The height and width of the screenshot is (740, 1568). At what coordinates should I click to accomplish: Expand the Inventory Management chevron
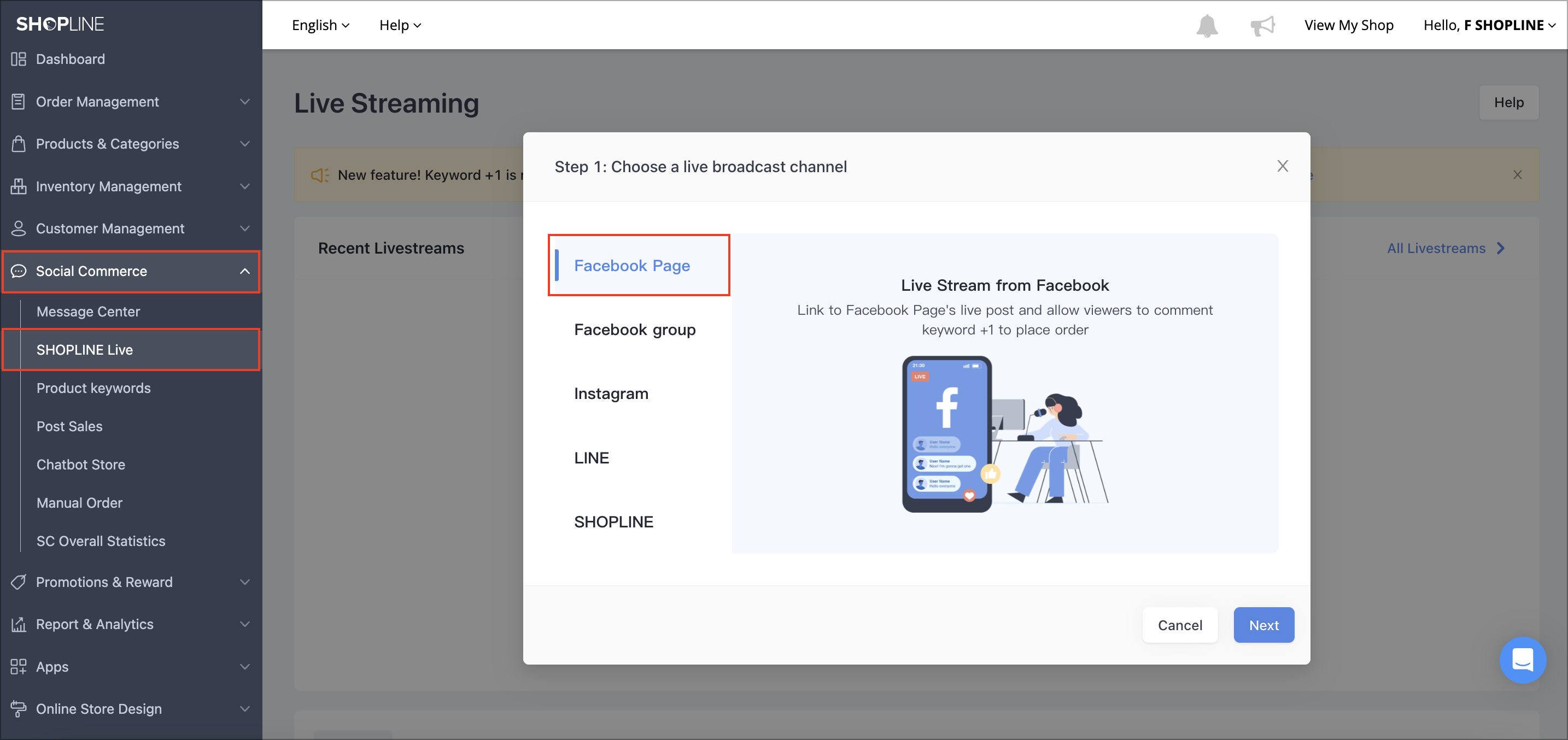(245, 186)
